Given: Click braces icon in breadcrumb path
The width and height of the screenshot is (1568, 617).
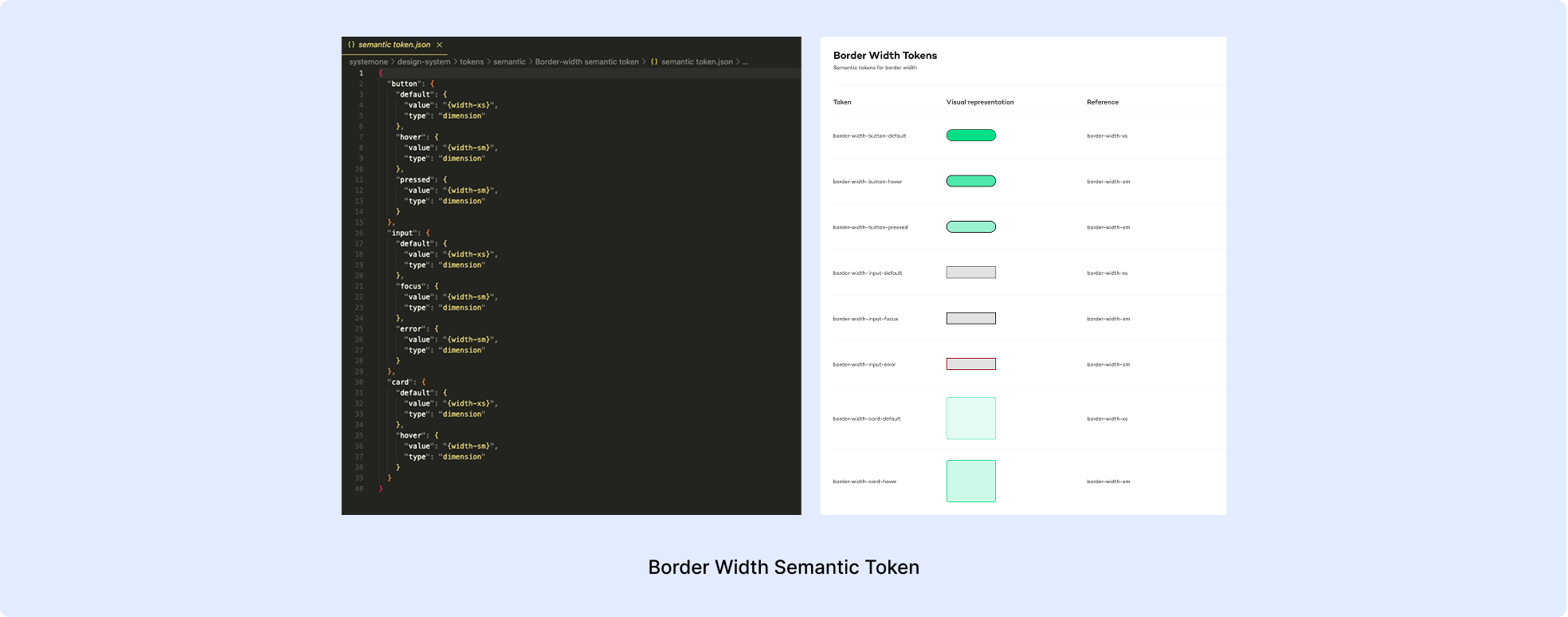Looking at the screenshot, I should (x=654, y=62).
